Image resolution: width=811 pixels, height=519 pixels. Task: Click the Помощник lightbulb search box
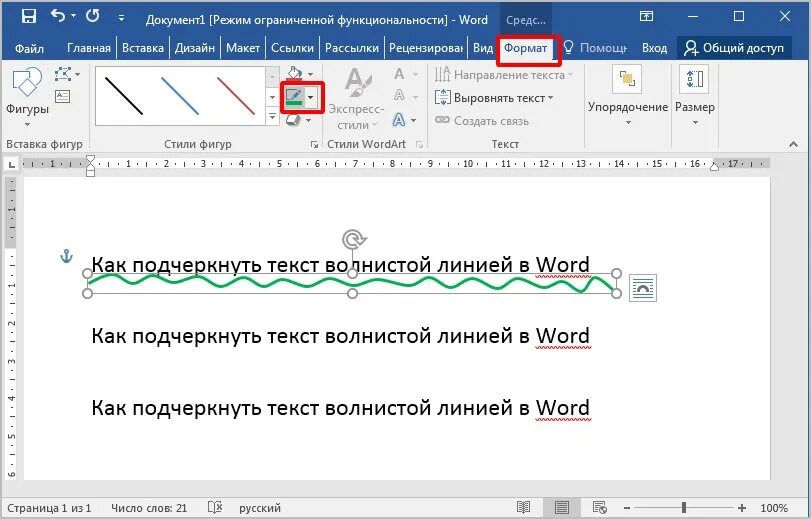pyautogui.click(x=595, y=48)
